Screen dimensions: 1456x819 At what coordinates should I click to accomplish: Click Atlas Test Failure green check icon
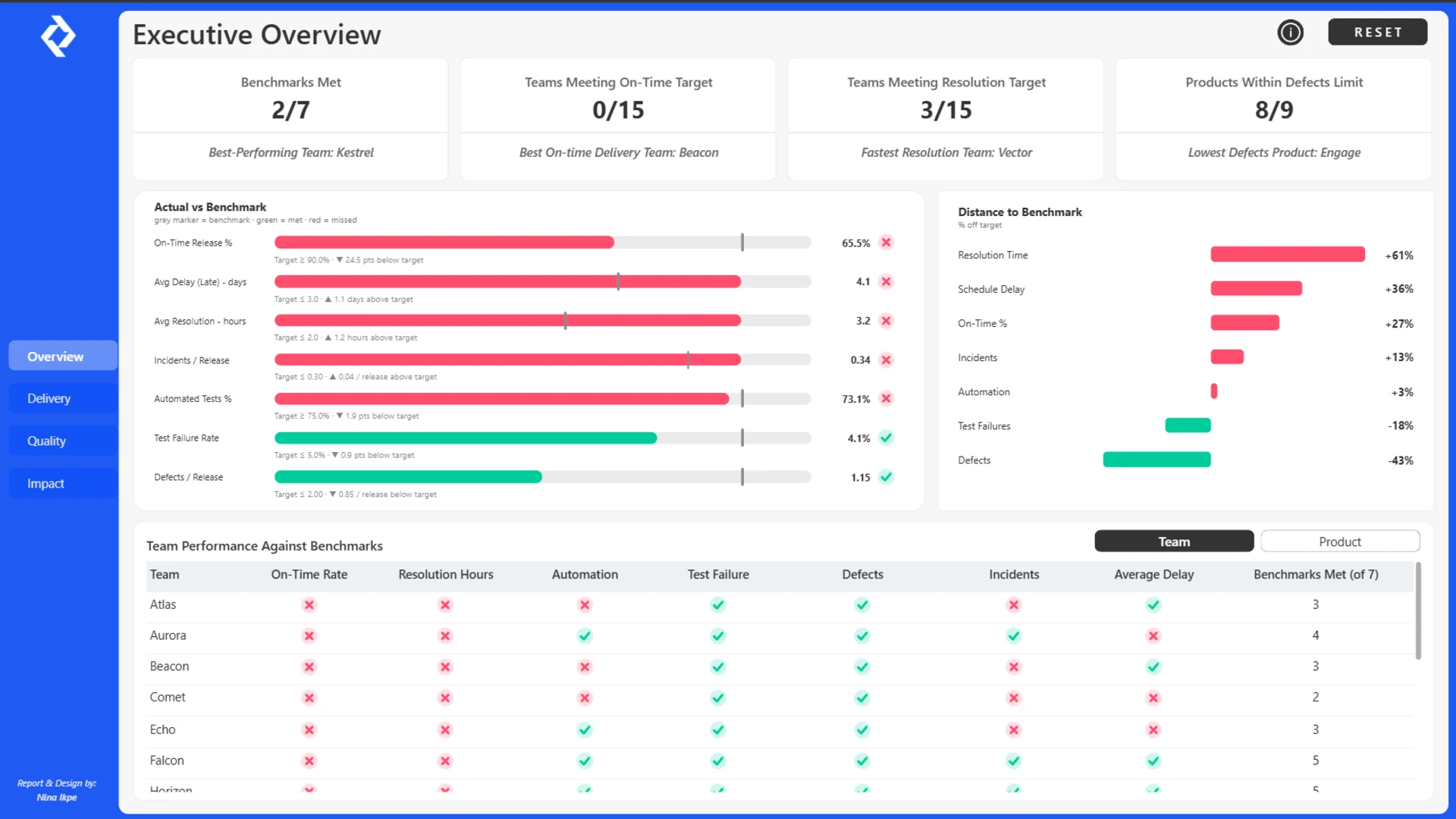(718, 604)
